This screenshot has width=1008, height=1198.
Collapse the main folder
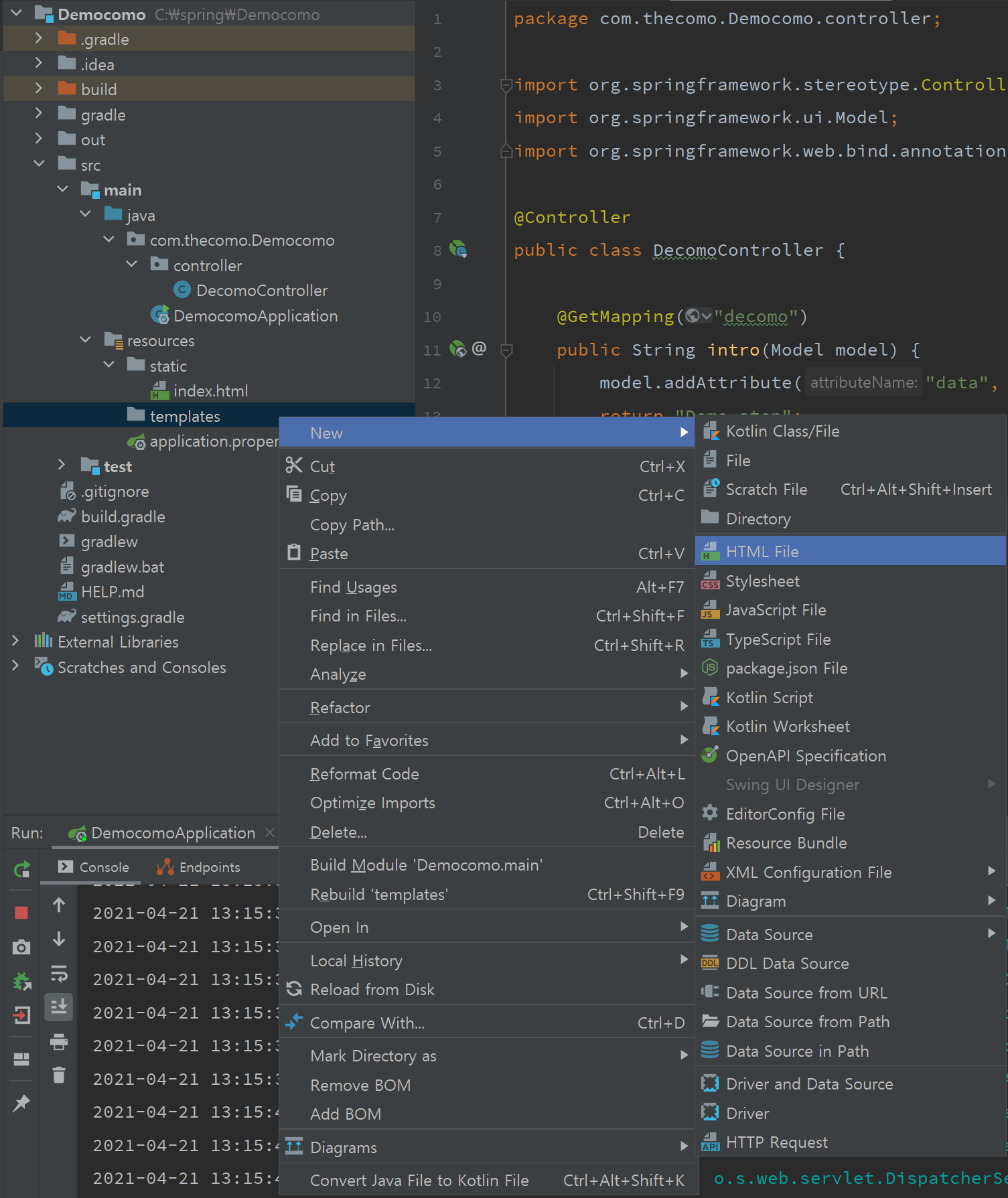(x=62, y=189)
